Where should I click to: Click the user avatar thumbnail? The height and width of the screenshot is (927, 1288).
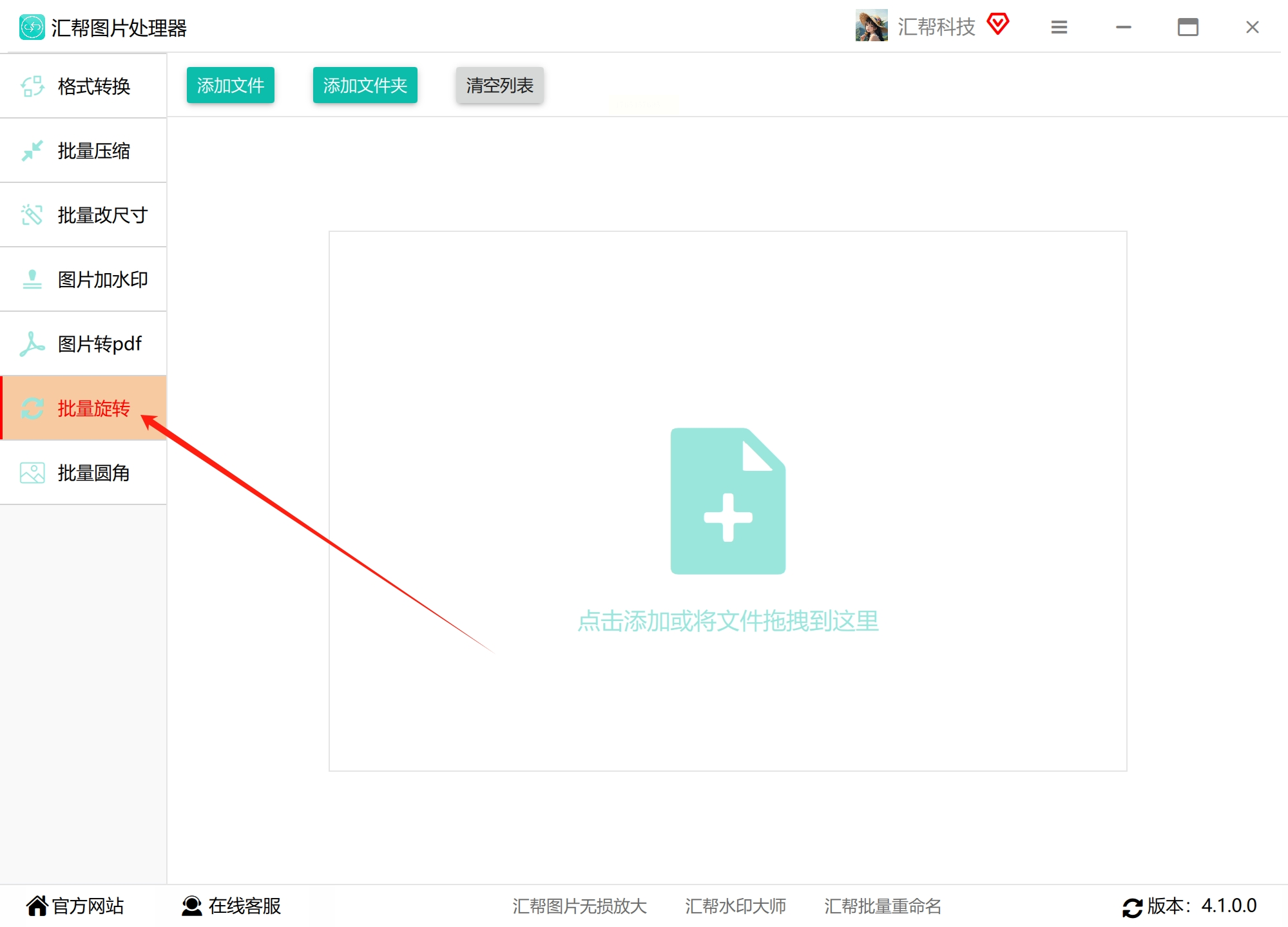871,26
